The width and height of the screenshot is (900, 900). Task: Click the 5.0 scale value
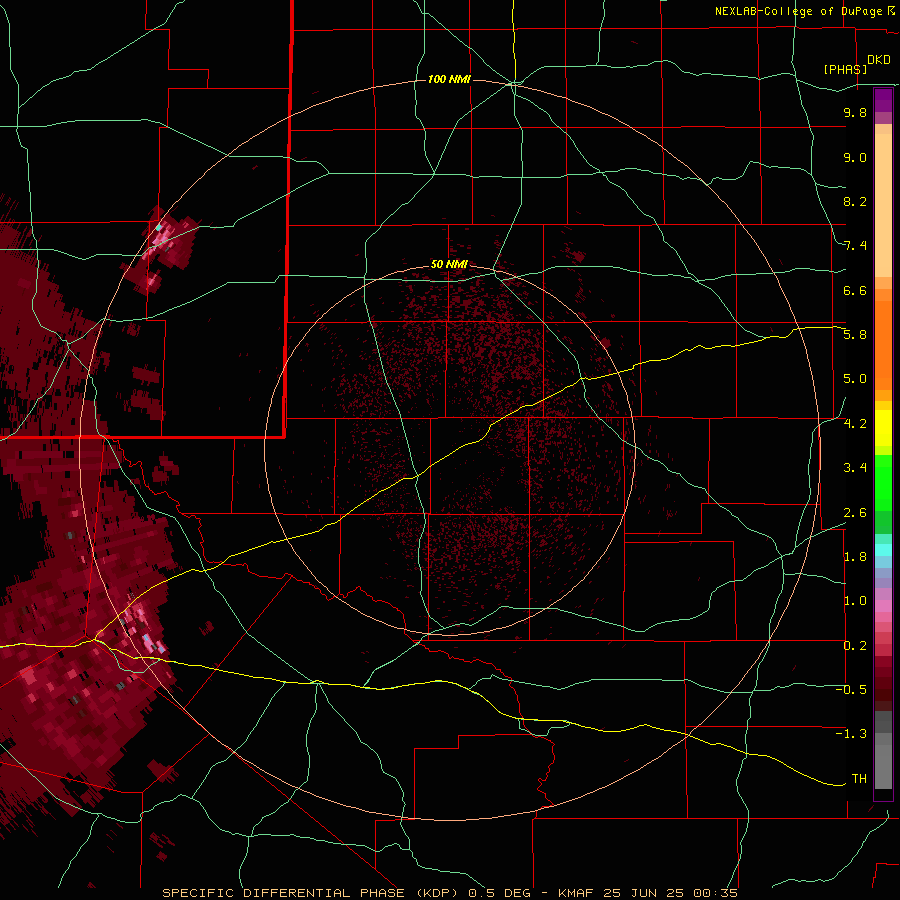click(855, 379)
